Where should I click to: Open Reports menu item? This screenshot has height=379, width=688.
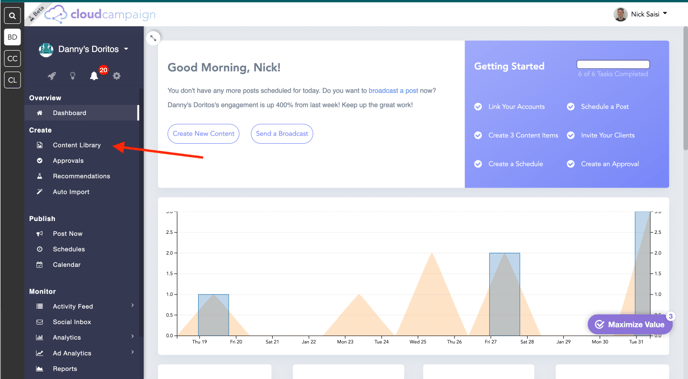point(65,368)
